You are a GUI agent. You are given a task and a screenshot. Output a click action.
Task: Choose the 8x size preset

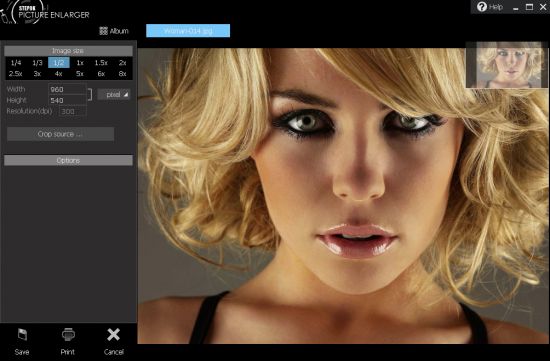(122, 74)
